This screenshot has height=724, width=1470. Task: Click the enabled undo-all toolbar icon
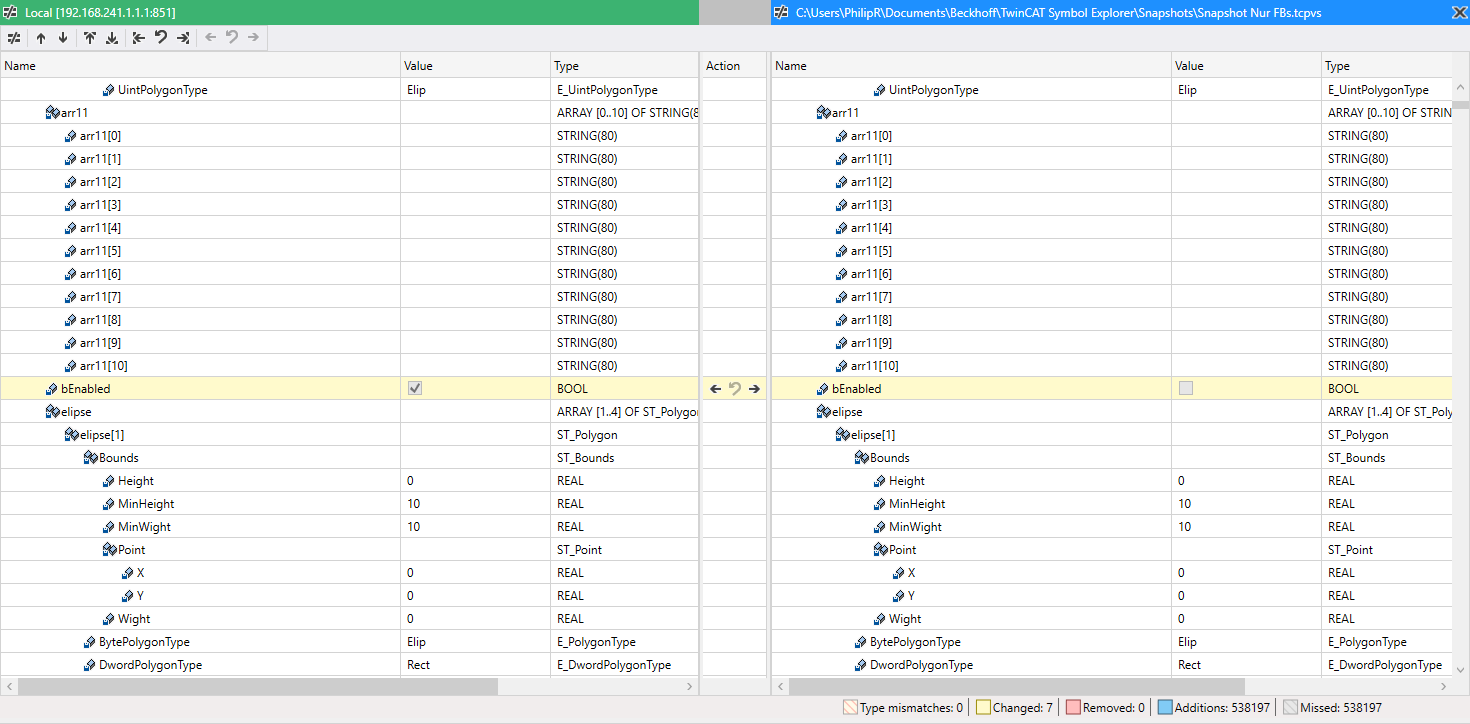click(x=161, y=38)
